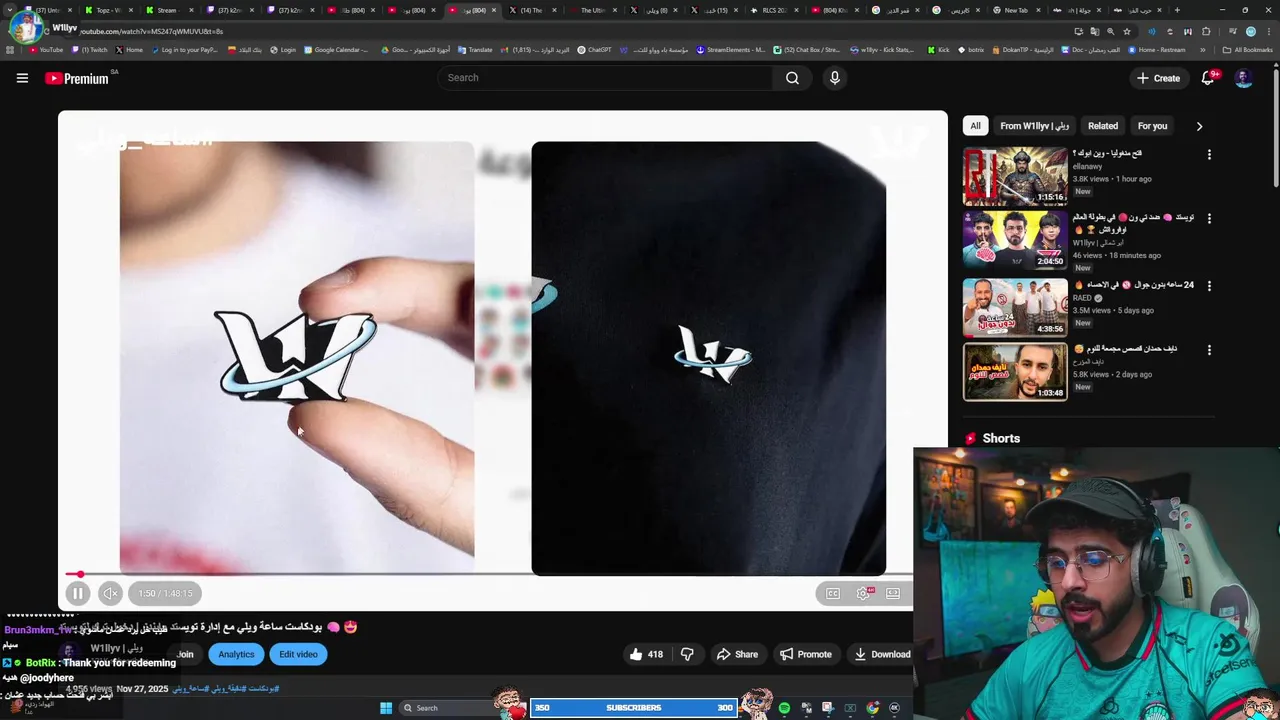Open the 1:03:48 video thumbnail
The height and width of the screenshot is (720, 1280).
pos(1015,371)
